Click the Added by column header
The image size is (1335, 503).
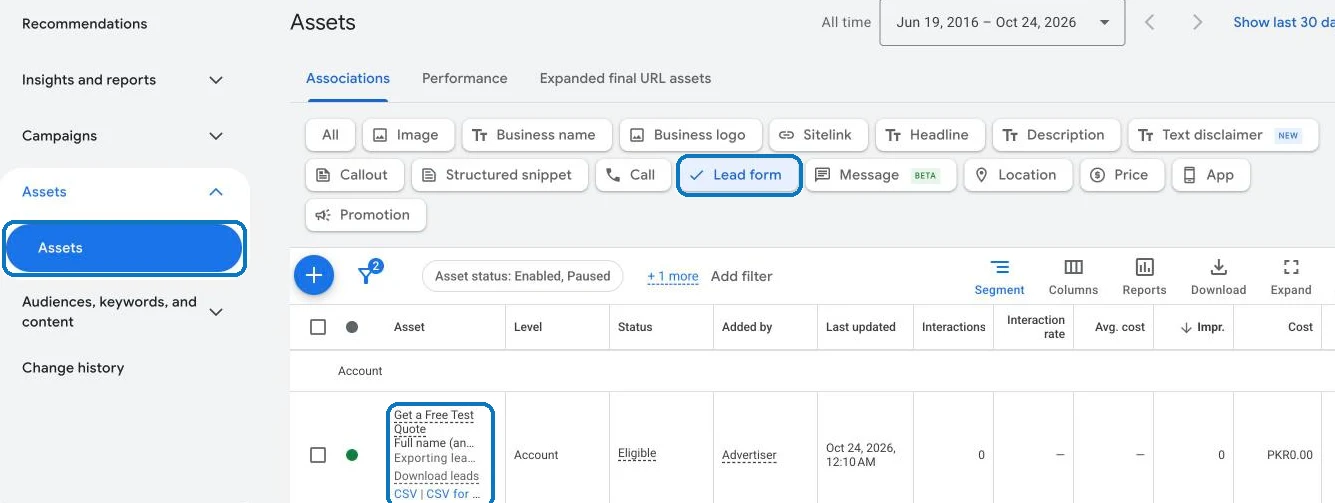(747, 327)
